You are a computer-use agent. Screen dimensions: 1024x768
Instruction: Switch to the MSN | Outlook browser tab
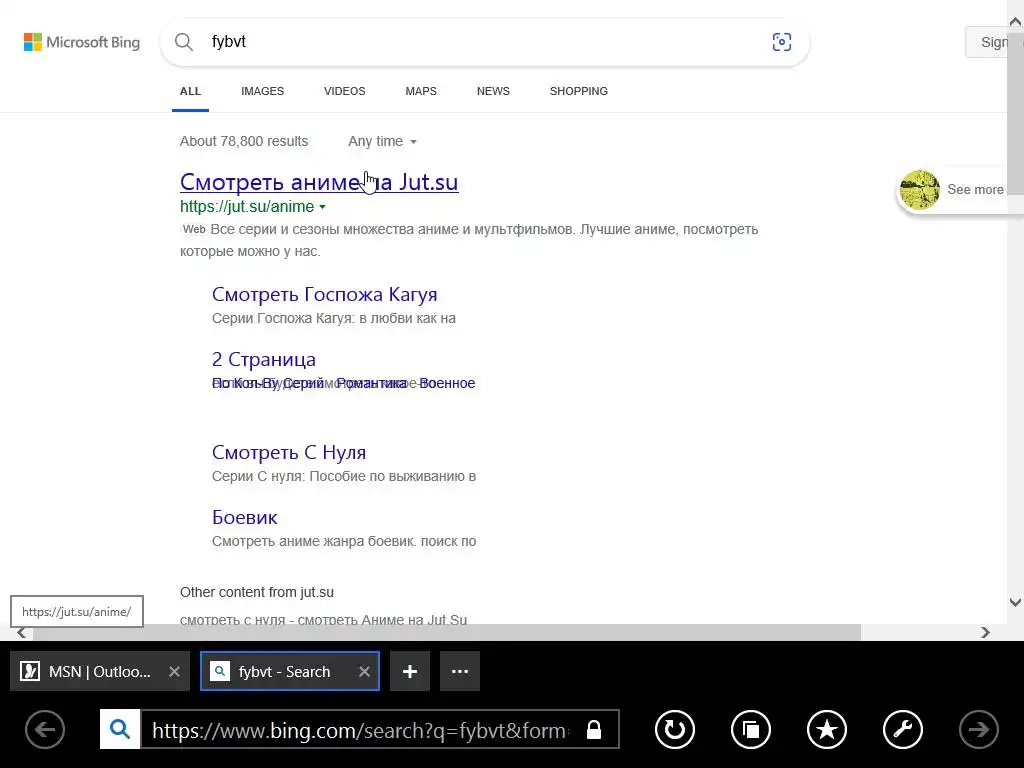[99, 671]
